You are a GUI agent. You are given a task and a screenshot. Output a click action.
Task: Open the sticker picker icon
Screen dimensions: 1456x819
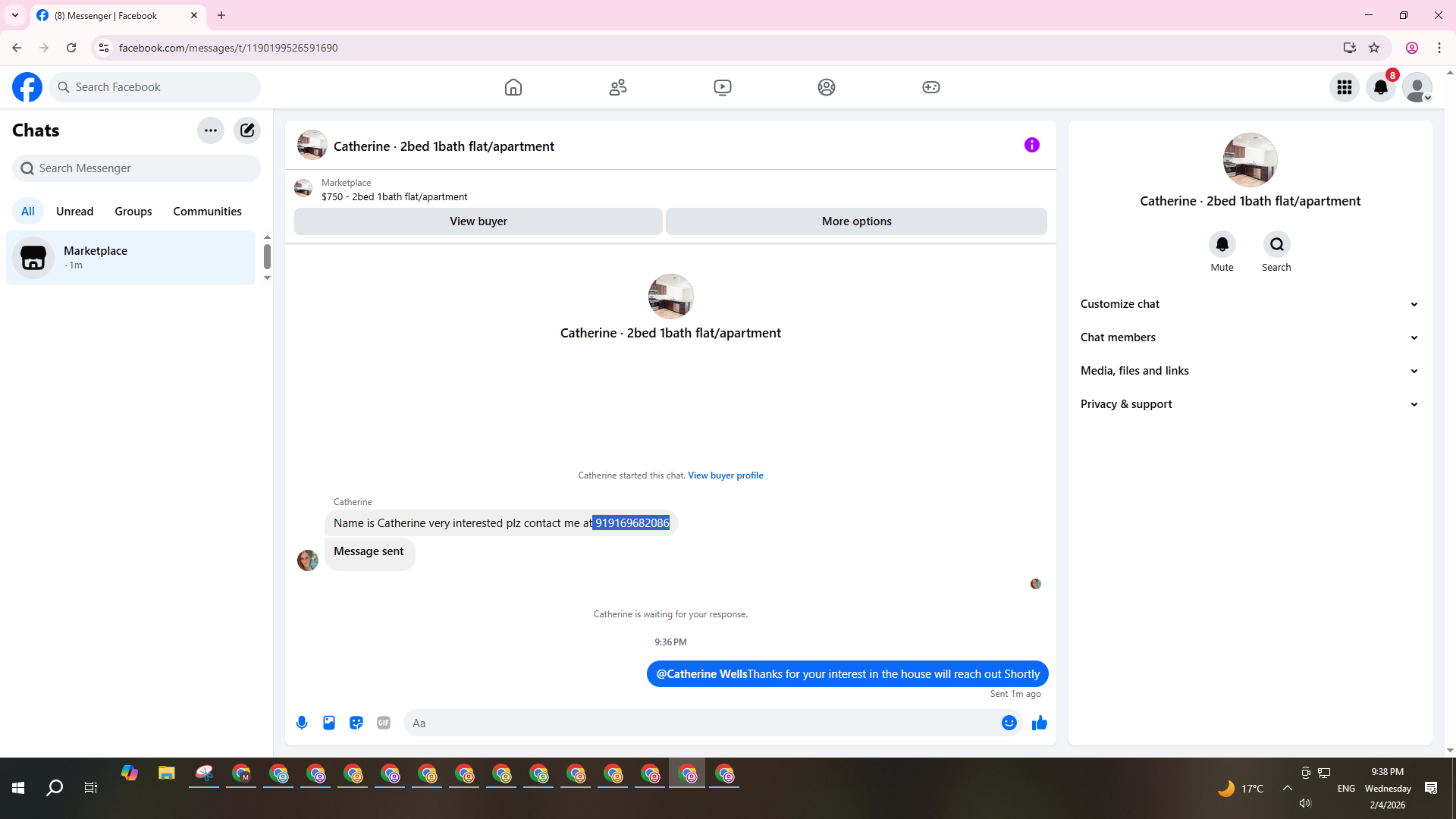356,723
